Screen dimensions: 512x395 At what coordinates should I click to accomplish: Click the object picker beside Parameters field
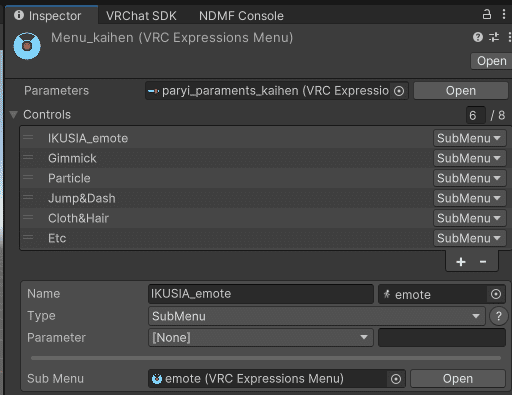coord(399,91)
